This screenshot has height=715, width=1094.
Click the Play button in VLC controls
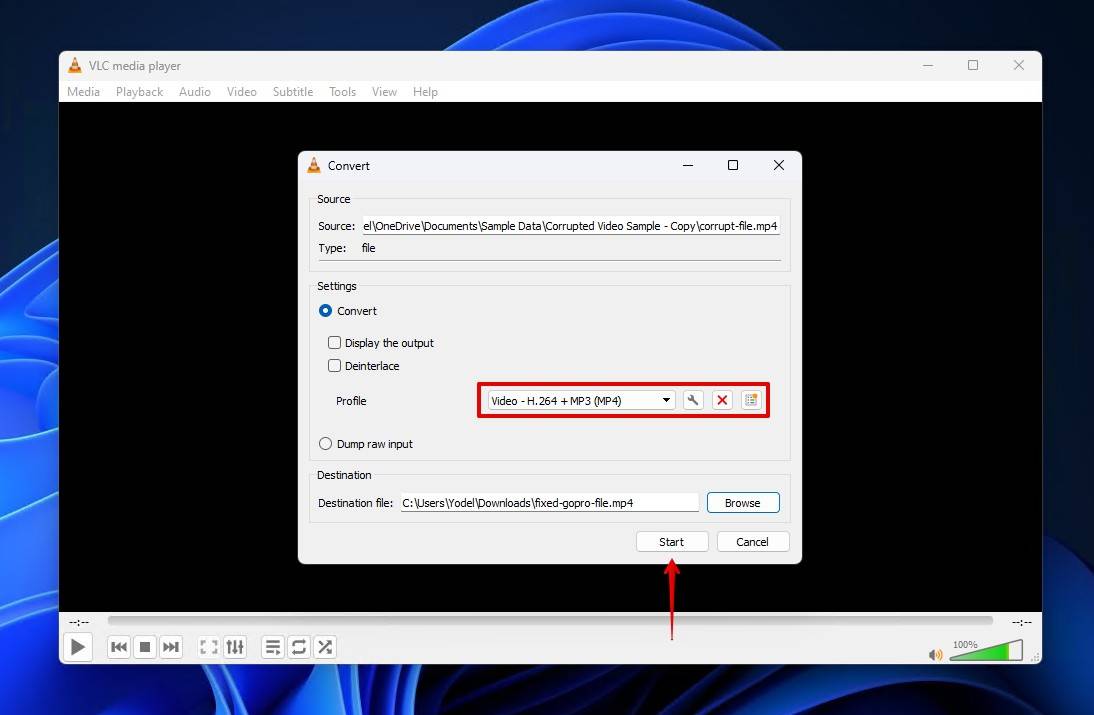(77, 647)
